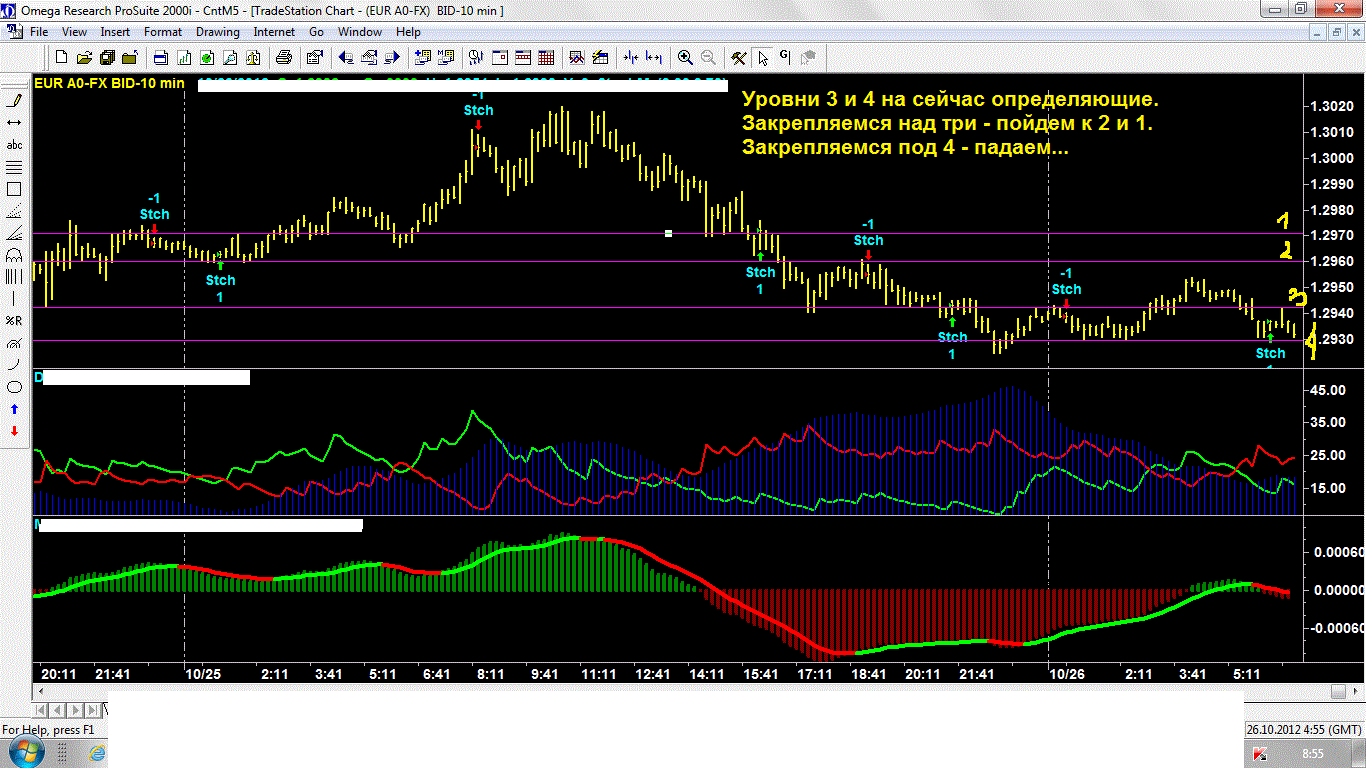Viewport: 1366px width, 768px height.
Task: Select the blue up arrow drawing tool
Action: [14, 408]
